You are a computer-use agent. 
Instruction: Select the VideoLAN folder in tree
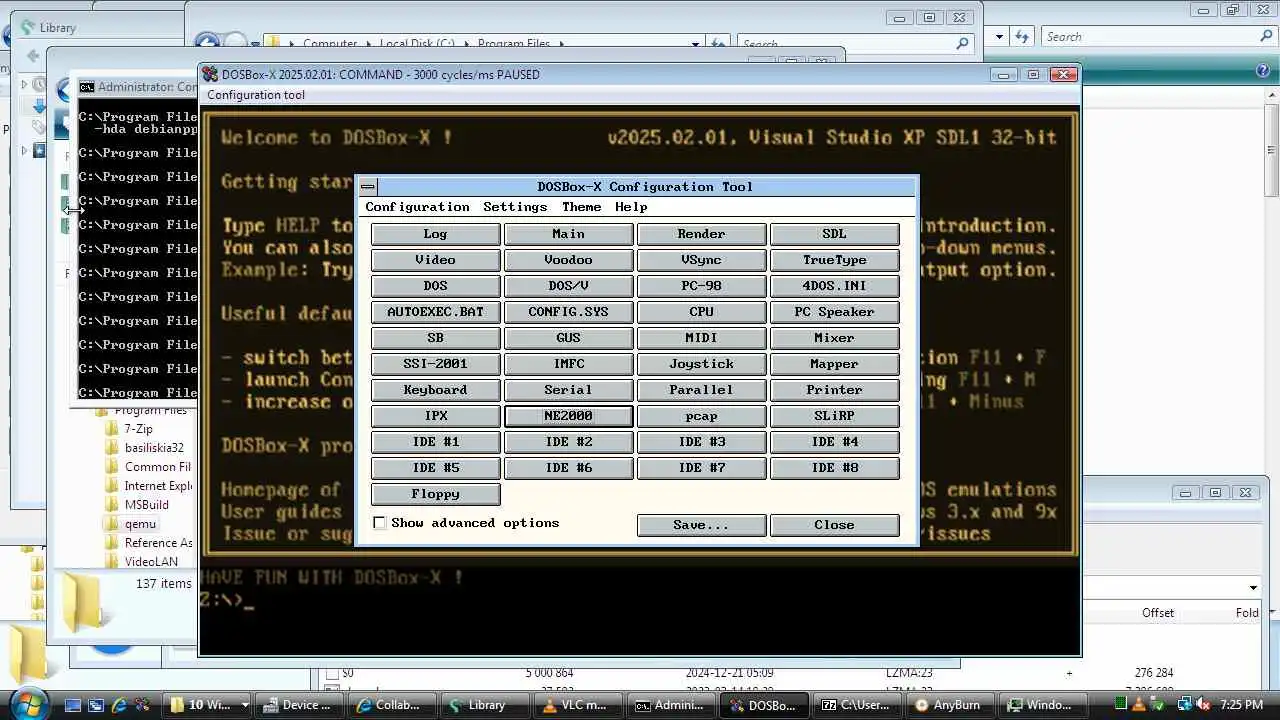151,562
